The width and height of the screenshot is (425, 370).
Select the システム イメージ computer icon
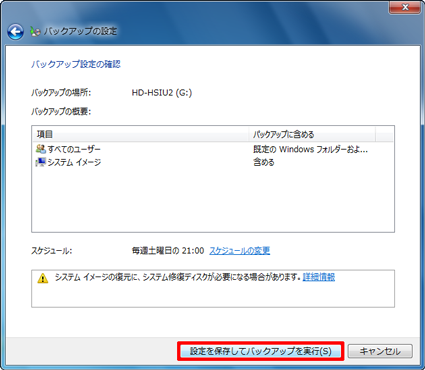coord(41,162)
